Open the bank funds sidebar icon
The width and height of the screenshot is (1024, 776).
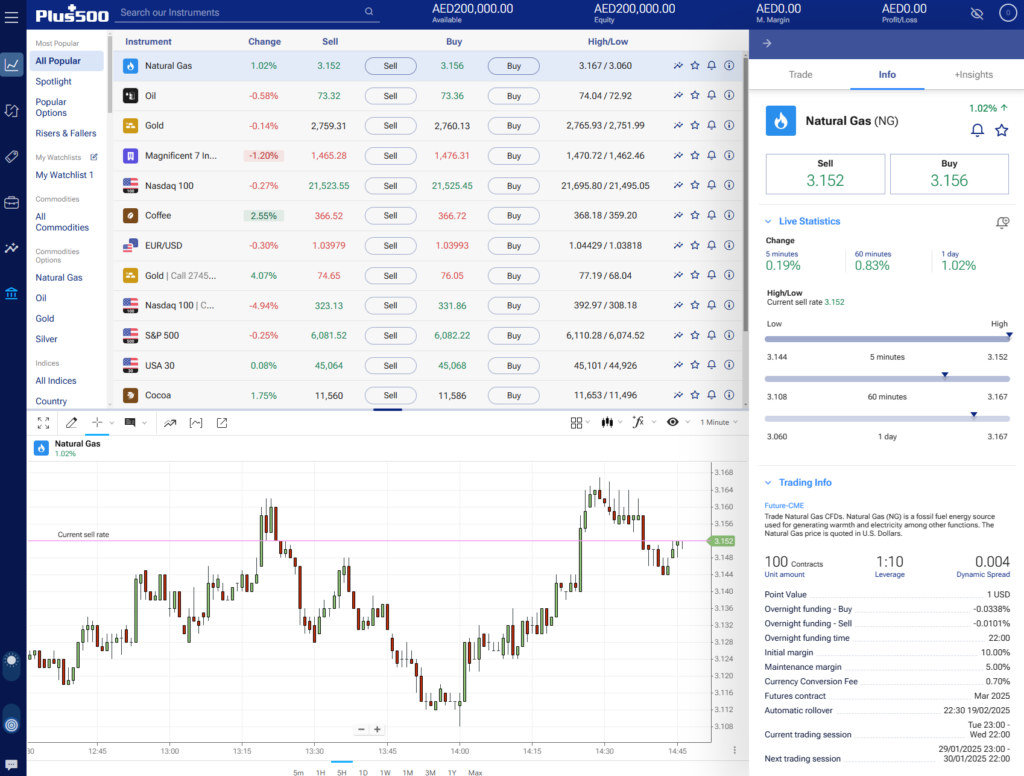pyautogui.click(x=12, y=293)
